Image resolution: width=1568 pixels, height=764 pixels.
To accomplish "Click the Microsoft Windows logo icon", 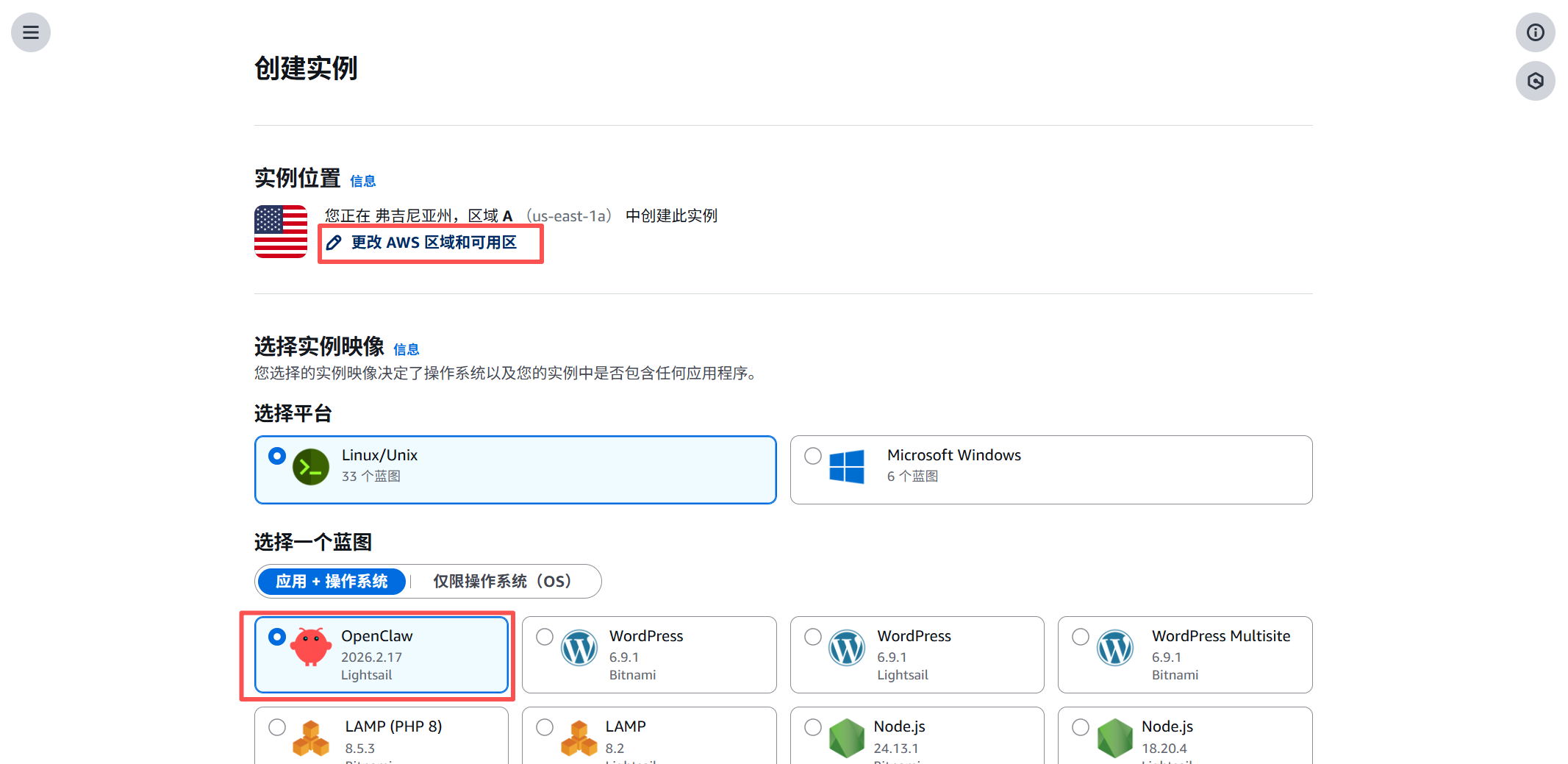I will pos(847,467).
